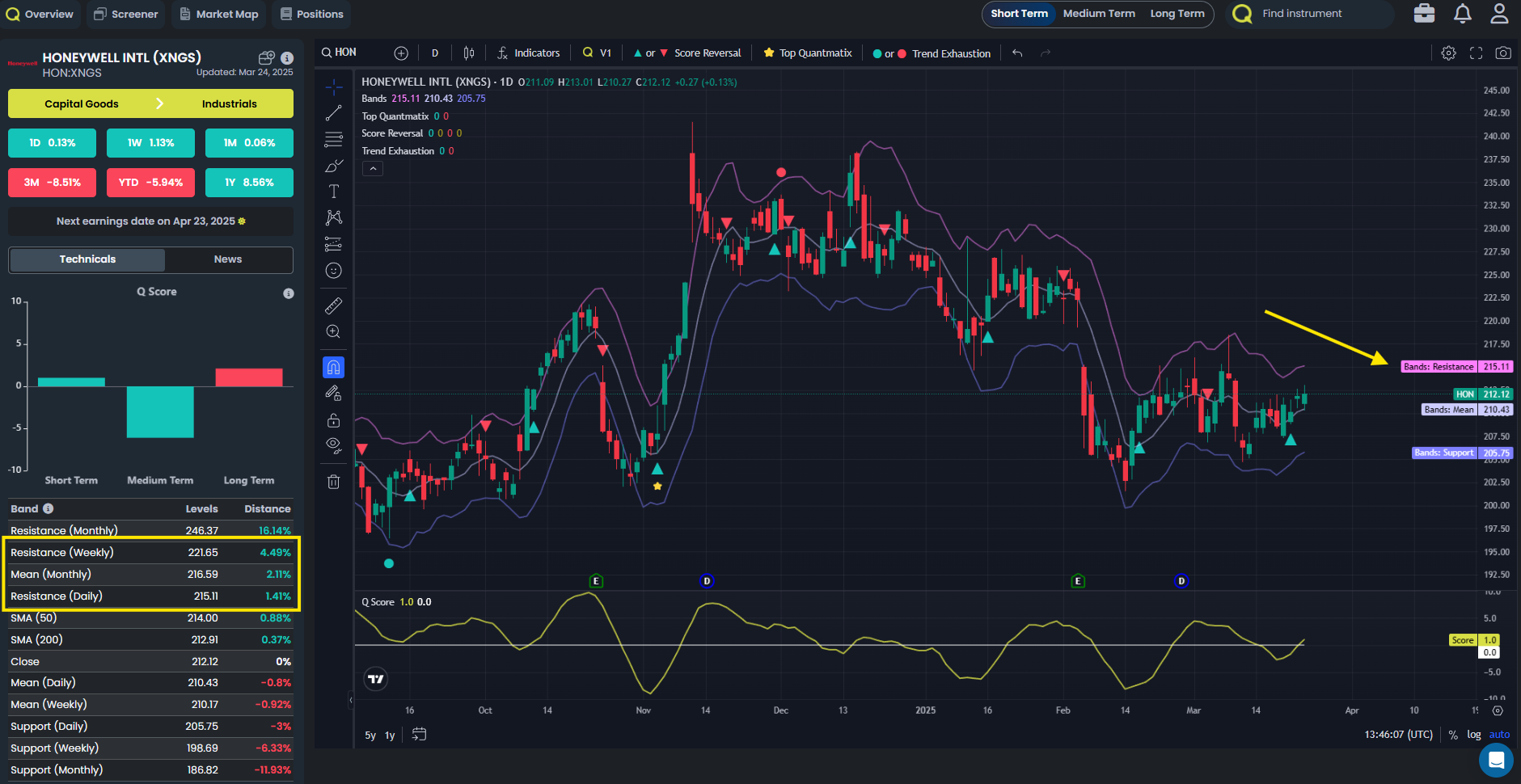This screenshot has width=1521, height=784.
Task: Hide all drawings with eye icon
Action: (333, 445)
